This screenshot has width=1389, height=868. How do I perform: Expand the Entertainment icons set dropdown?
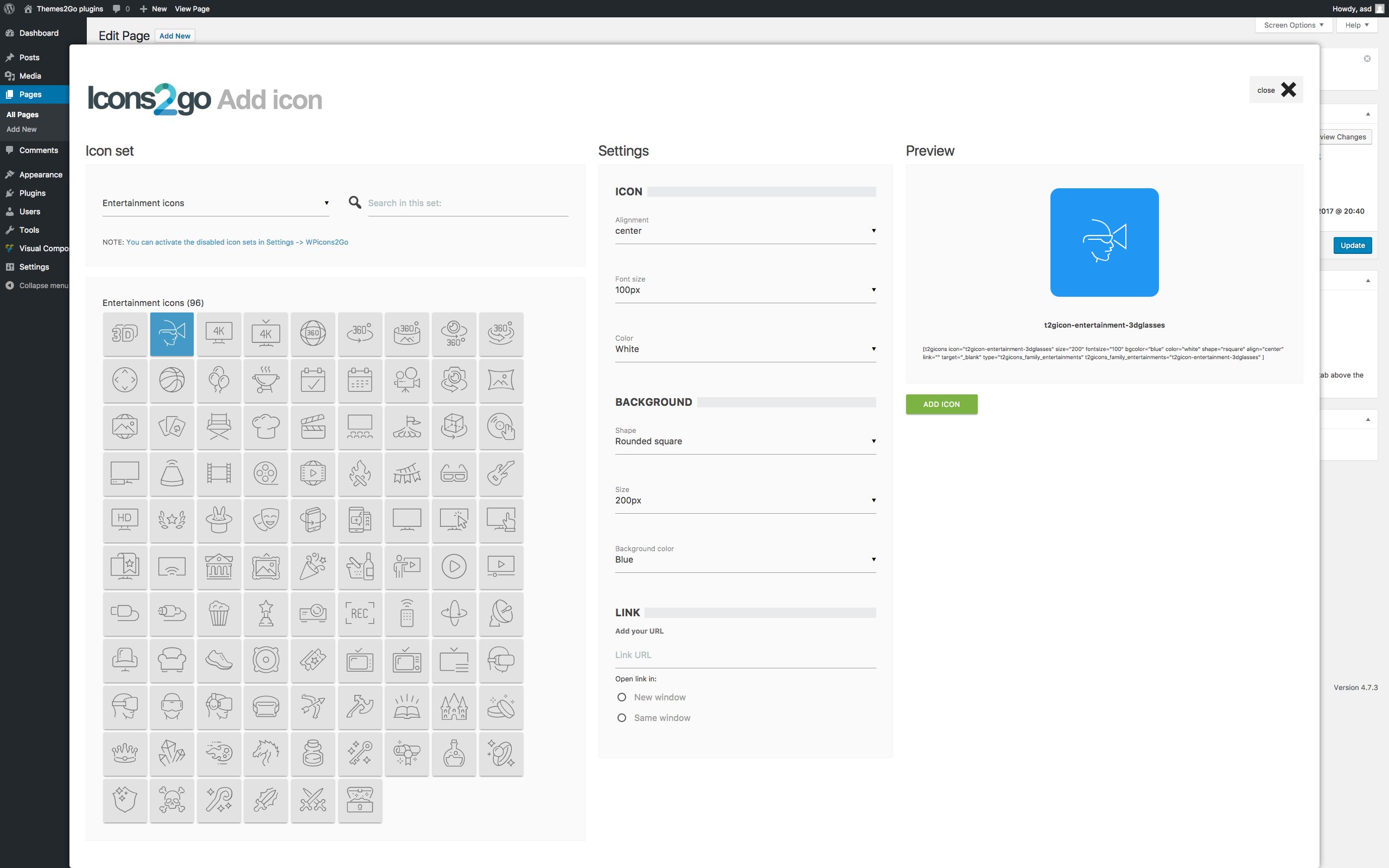215,203
